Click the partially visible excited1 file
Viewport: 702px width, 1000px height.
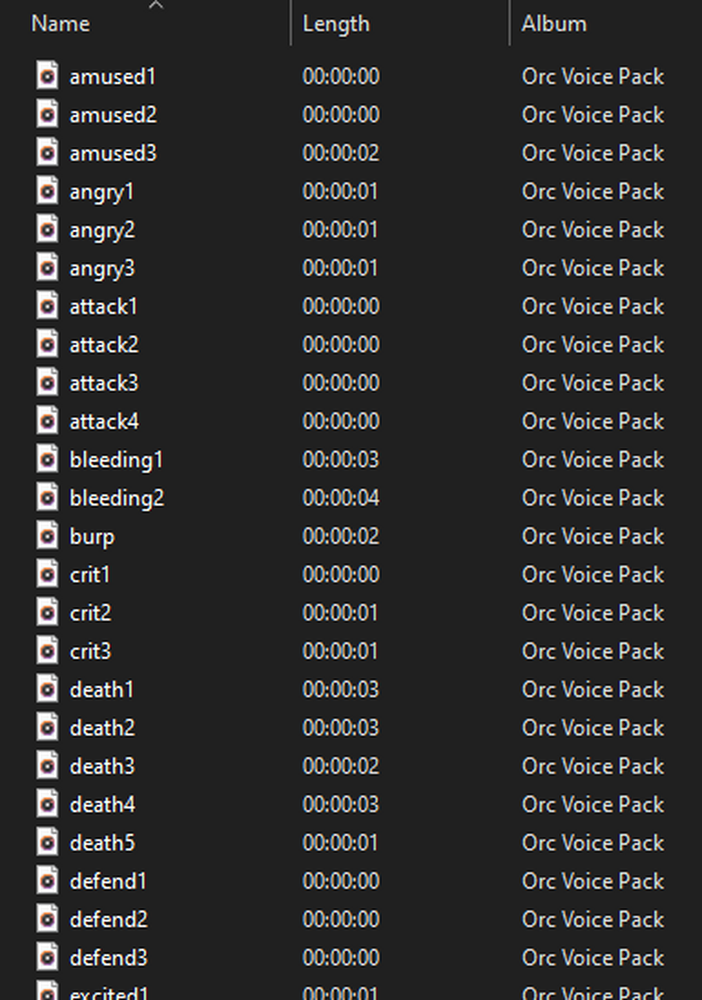point(110,992)
